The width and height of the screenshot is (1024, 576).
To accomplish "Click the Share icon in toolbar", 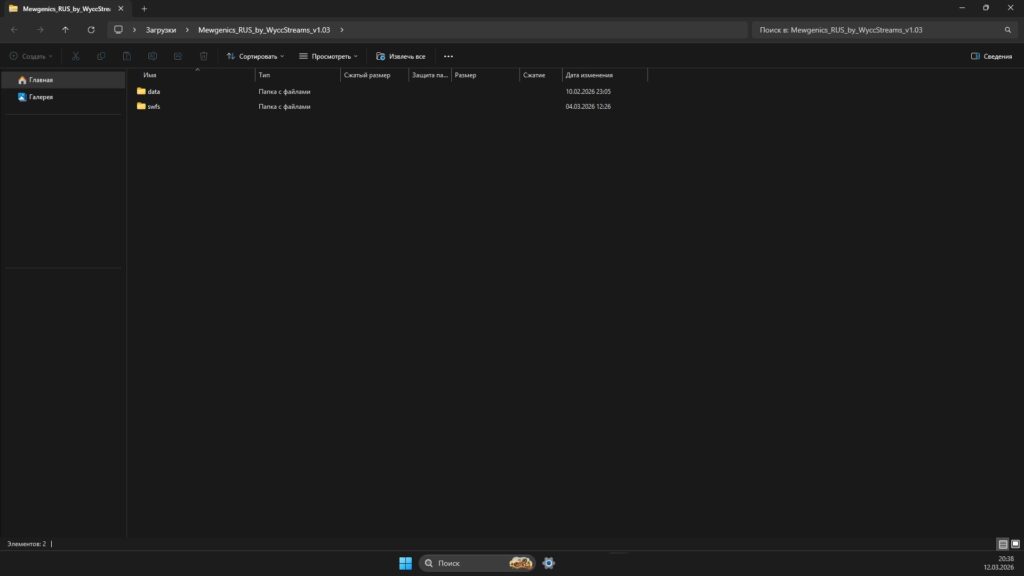I will point(178,56).
